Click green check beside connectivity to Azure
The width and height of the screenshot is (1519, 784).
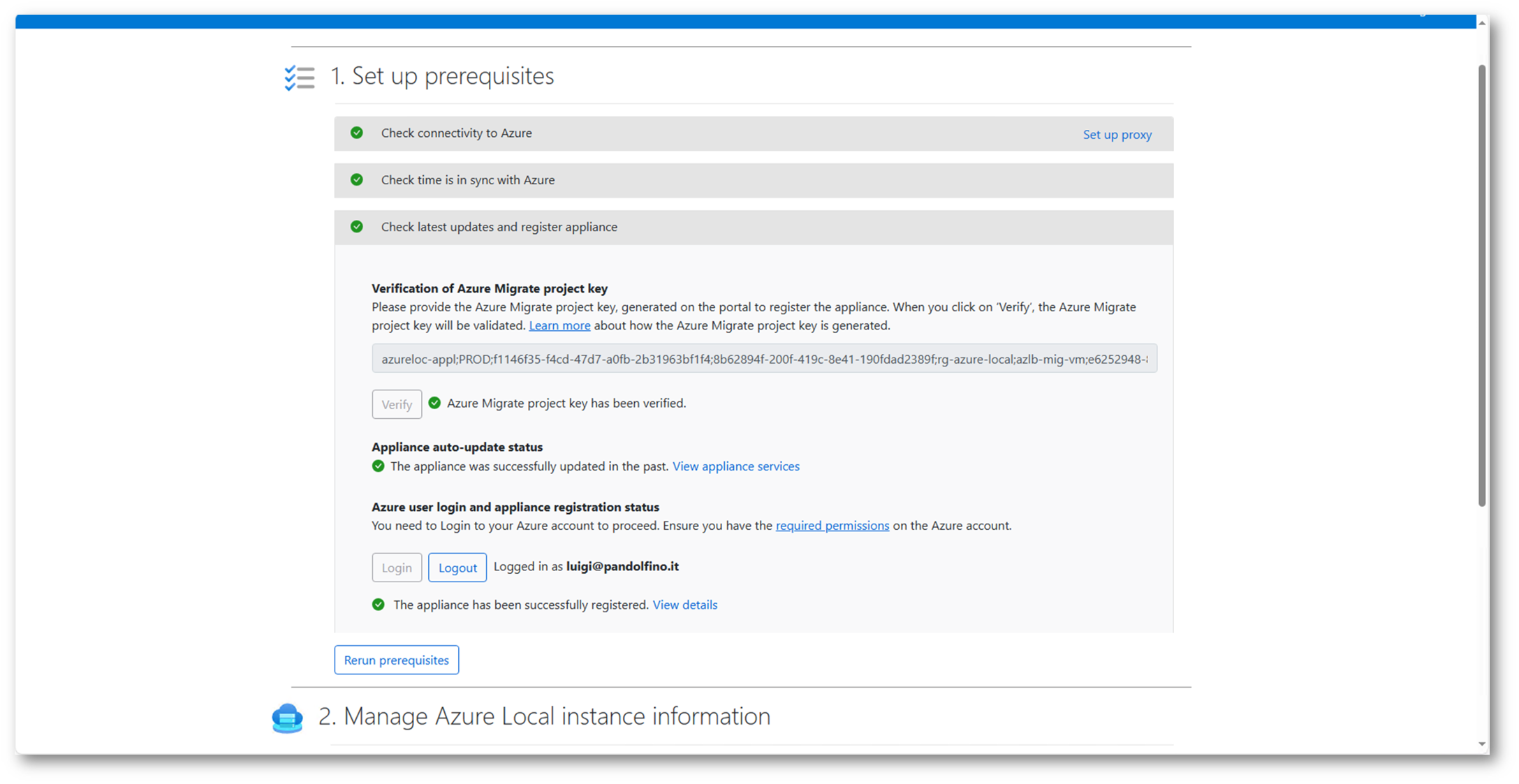coord(357,133)
